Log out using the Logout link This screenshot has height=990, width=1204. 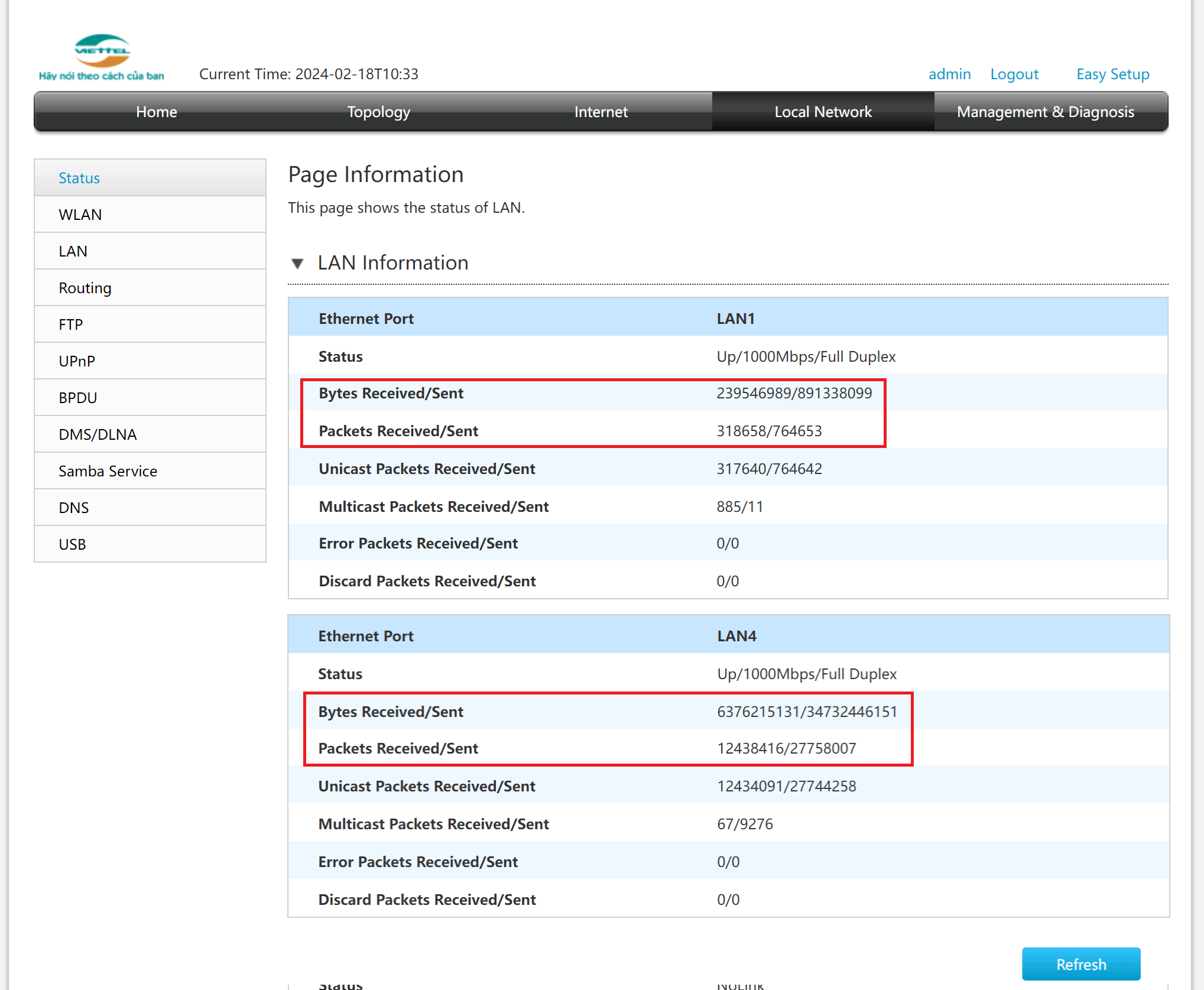[1014, 74]
